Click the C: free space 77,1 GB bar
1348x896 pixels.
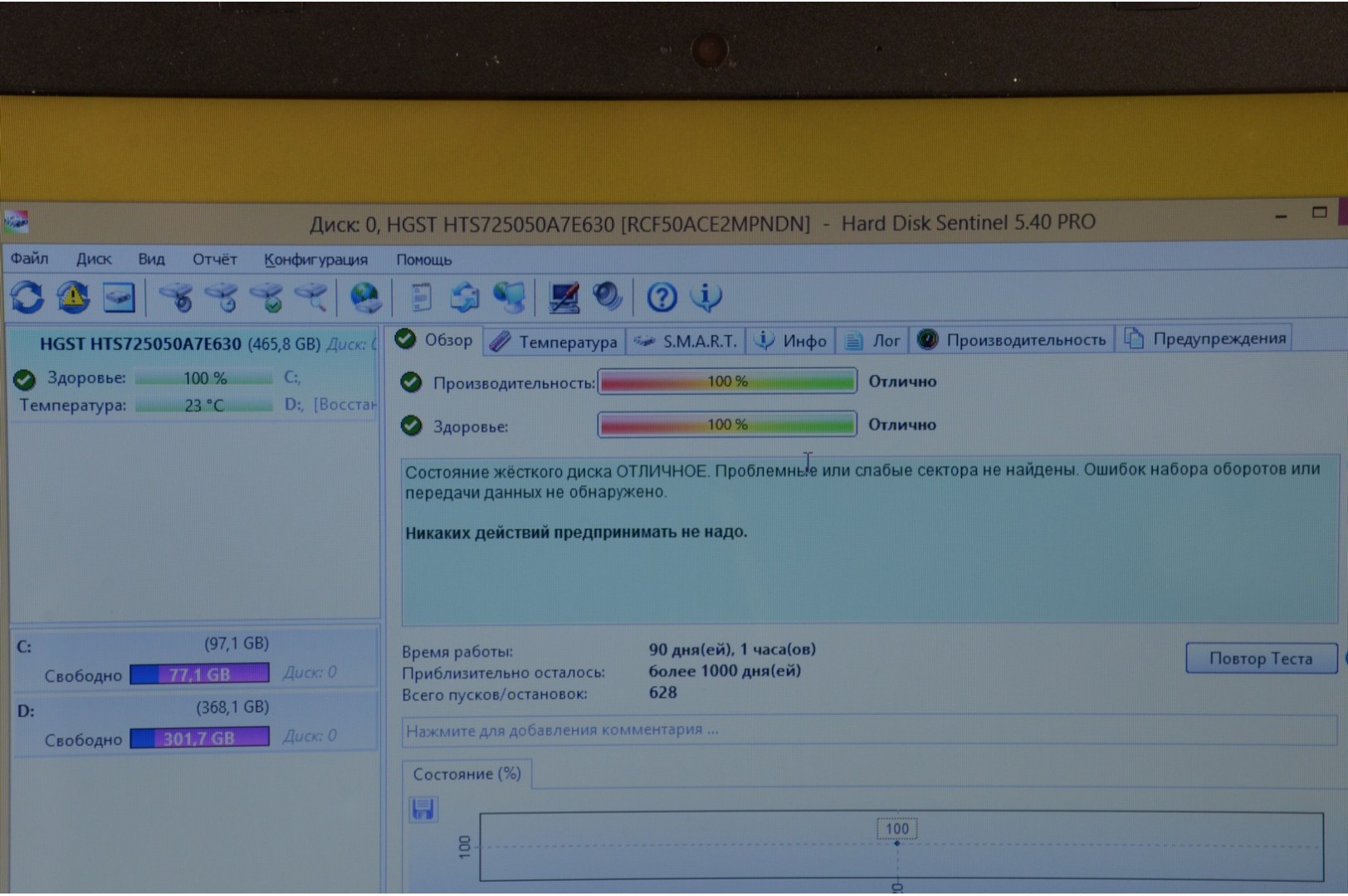coord(199,674)
